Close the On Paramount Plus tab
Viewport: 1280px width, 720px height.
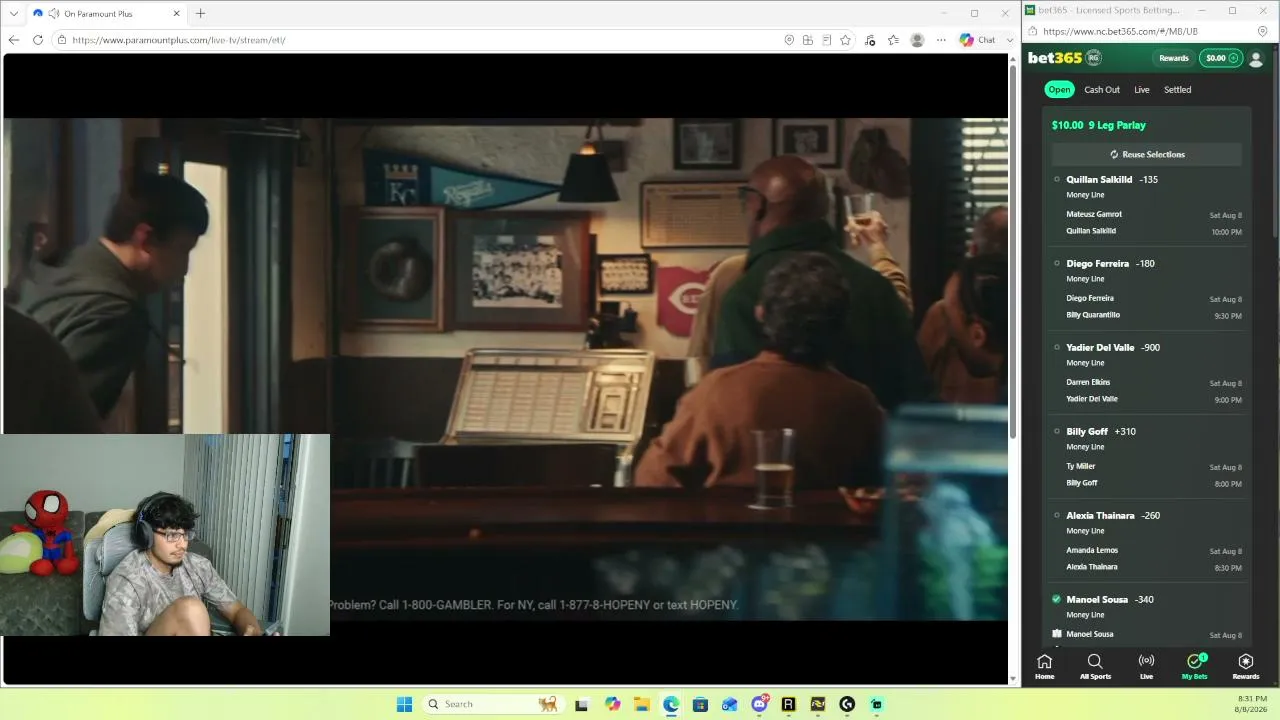(177, 14)
